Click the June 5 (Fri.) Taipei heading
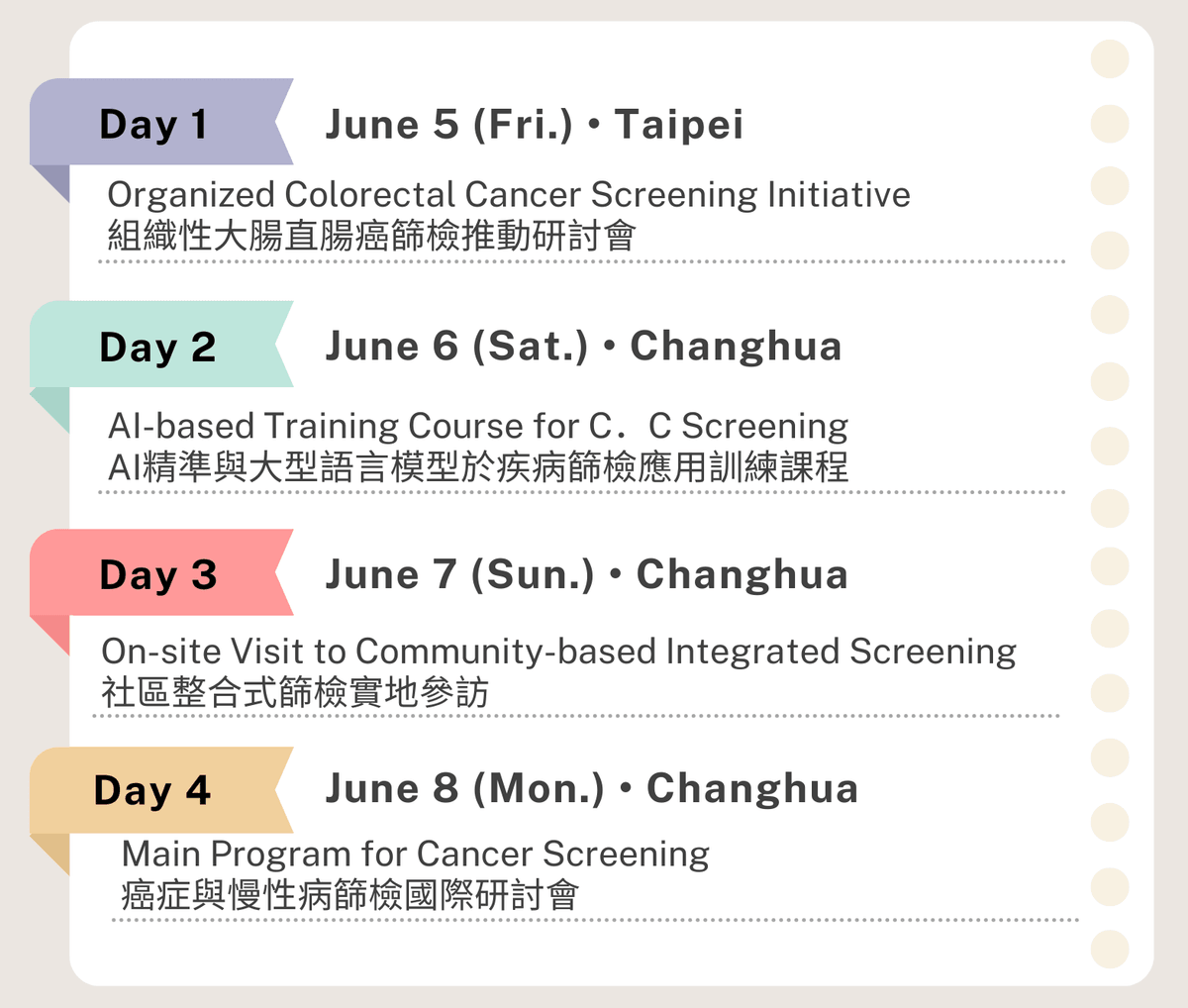 click(534, 124)
